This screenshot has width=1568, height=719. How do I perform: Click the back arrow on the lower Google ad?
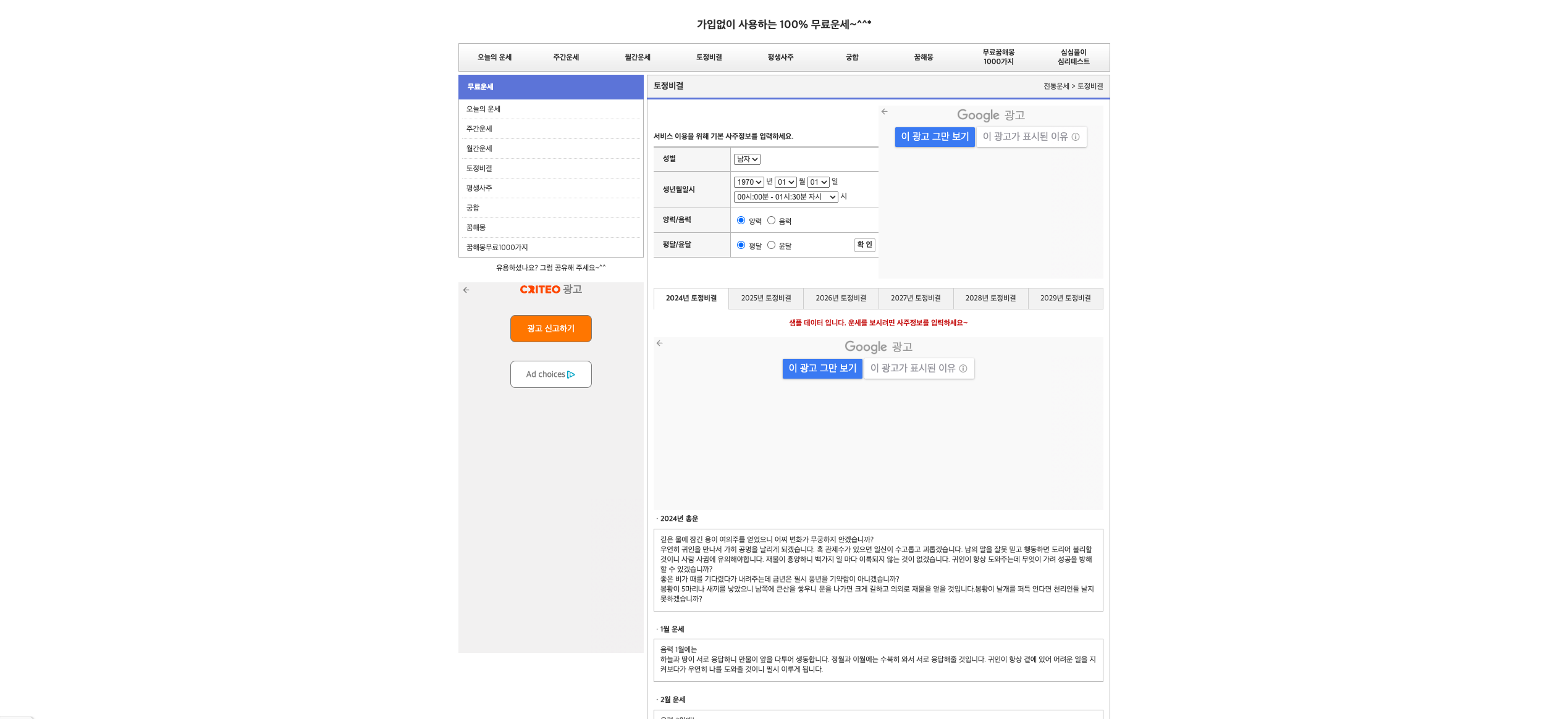[x=660, y=343]
